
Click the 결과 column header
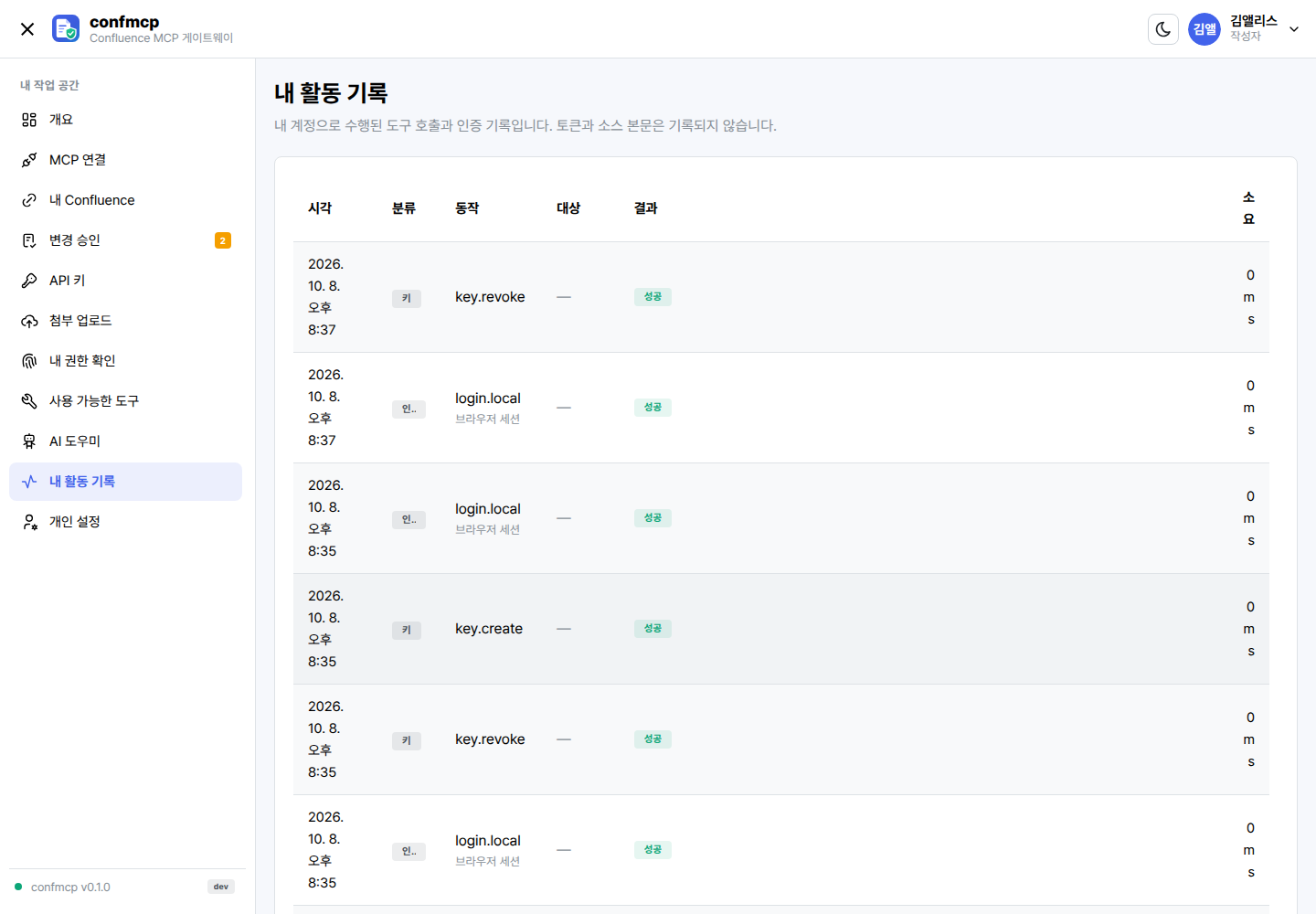[x=646, y=208]
